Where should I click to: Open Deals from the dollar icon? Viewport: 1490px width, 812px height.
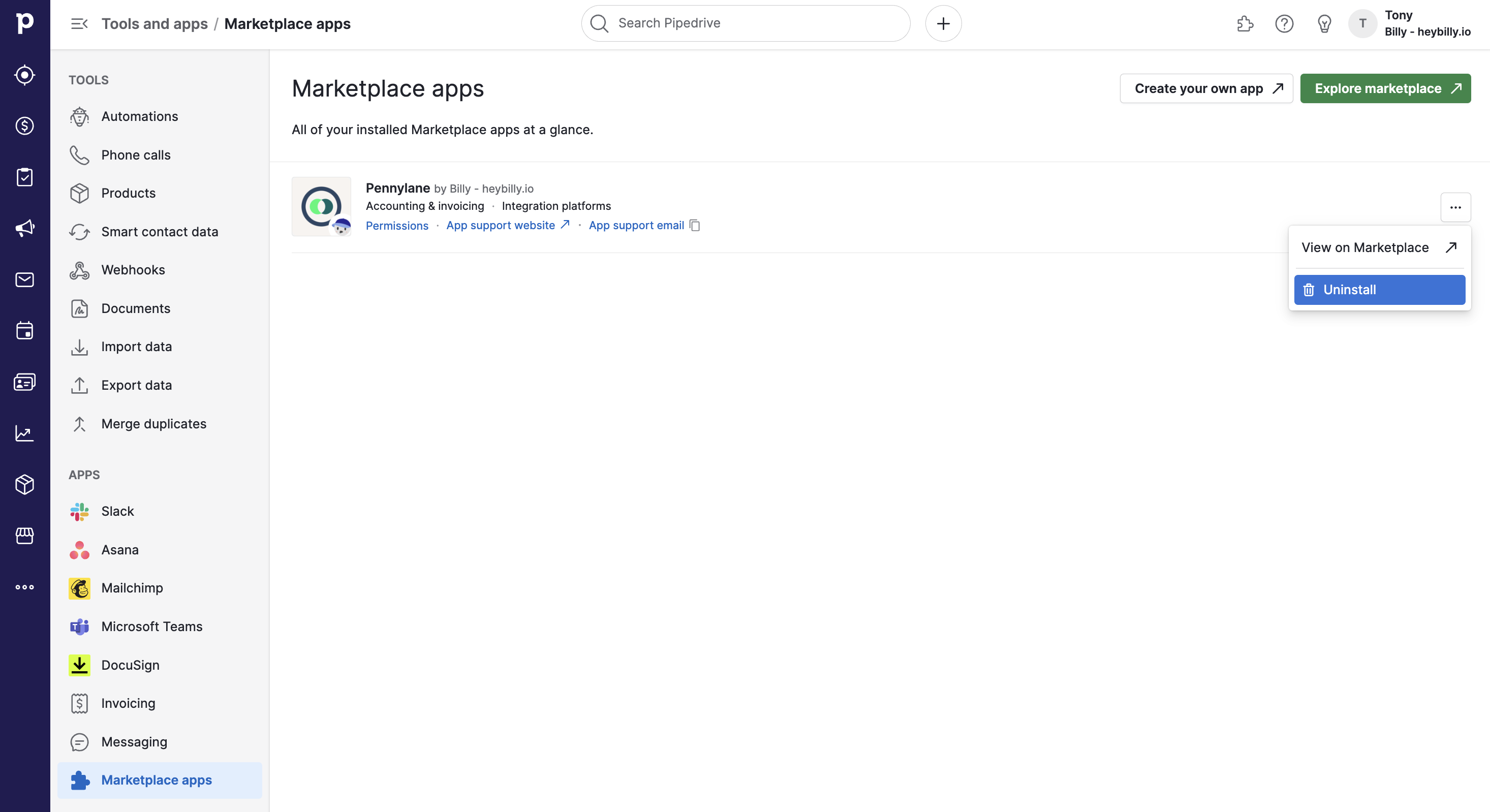(x=25, y=126)
